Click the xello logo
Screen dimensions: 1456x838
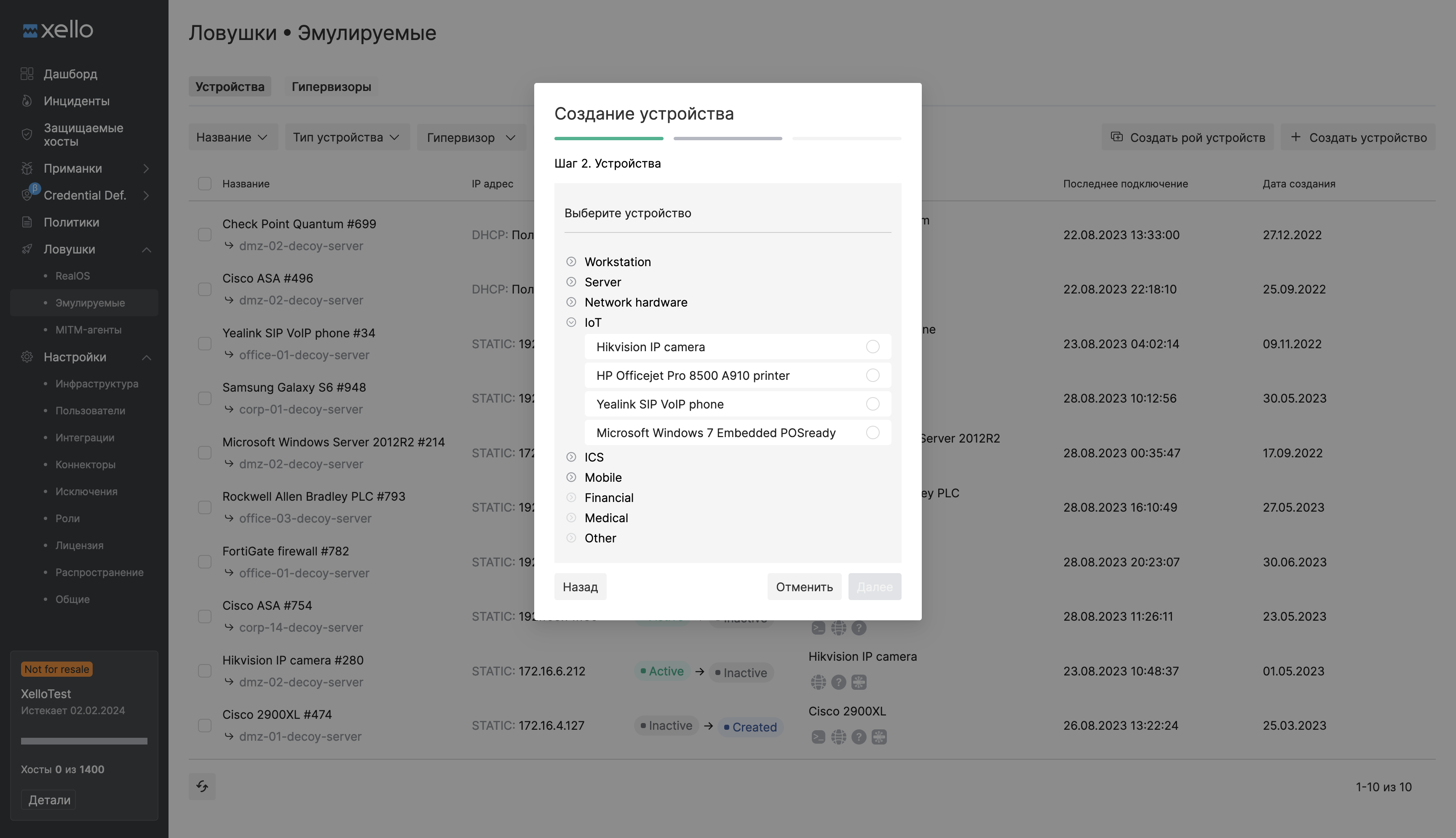[58, 30]
